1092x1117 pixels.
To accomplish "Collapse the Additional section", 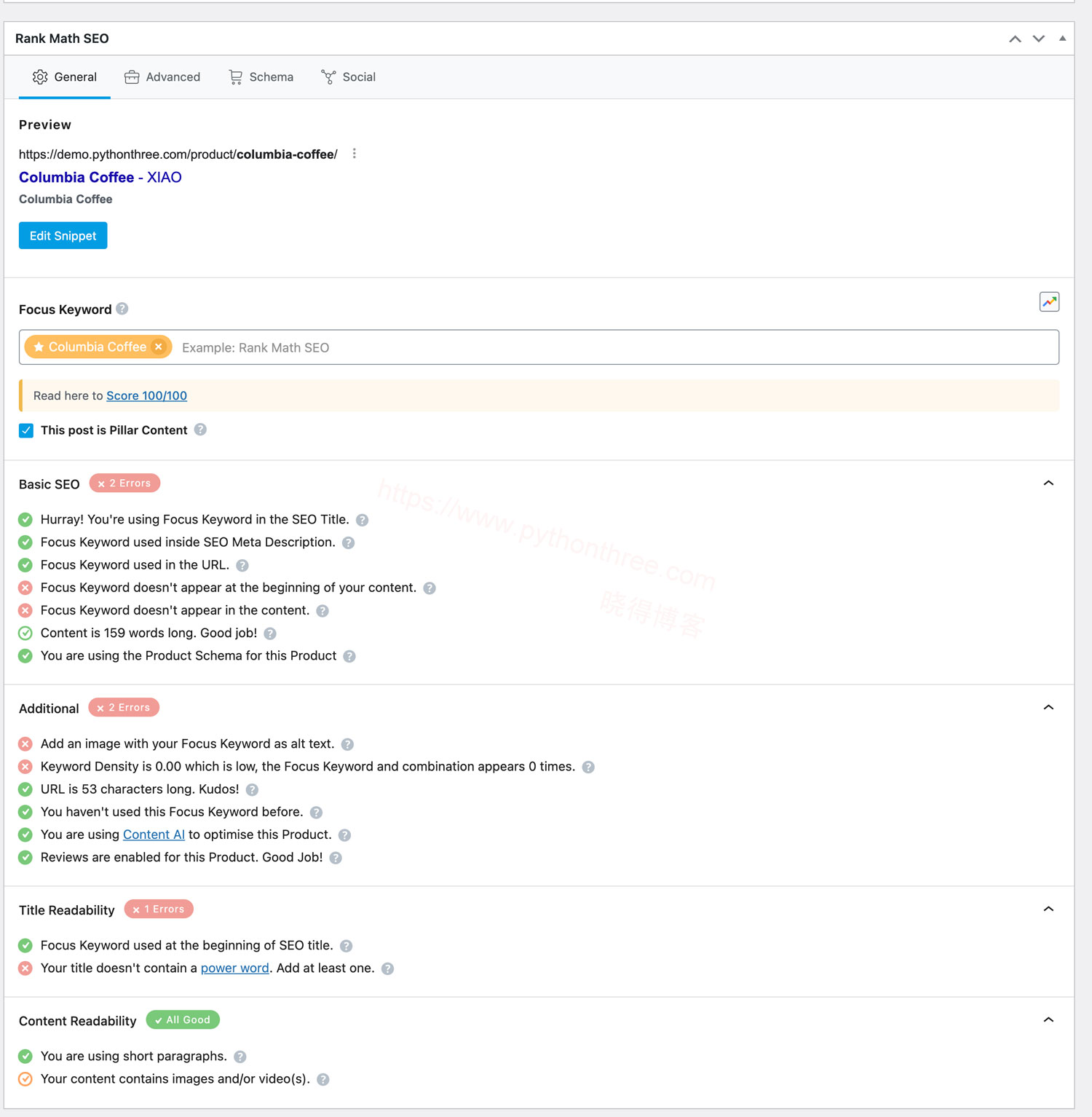I will click(x=1048, y=707).
